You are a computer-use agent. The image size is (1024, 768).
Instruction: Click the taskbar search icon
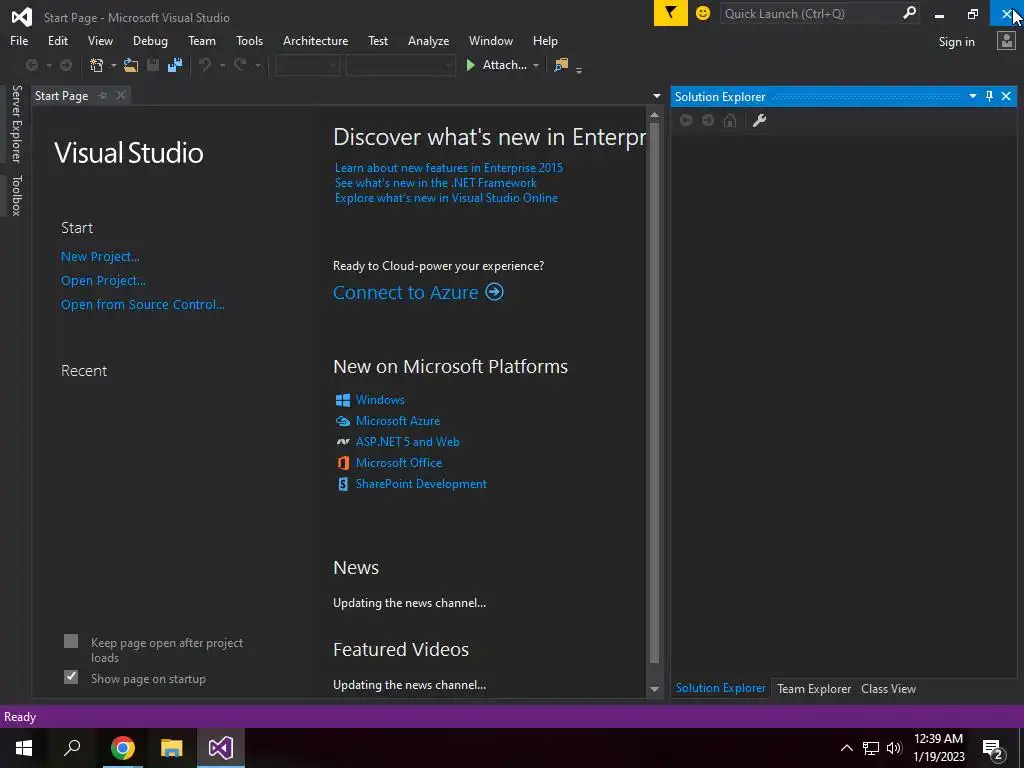(72, 748)
